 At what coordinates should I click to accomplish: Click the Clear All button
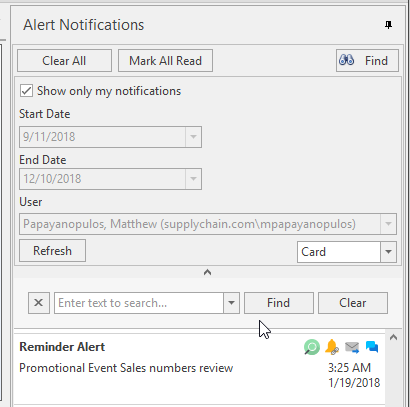[64, 61]
